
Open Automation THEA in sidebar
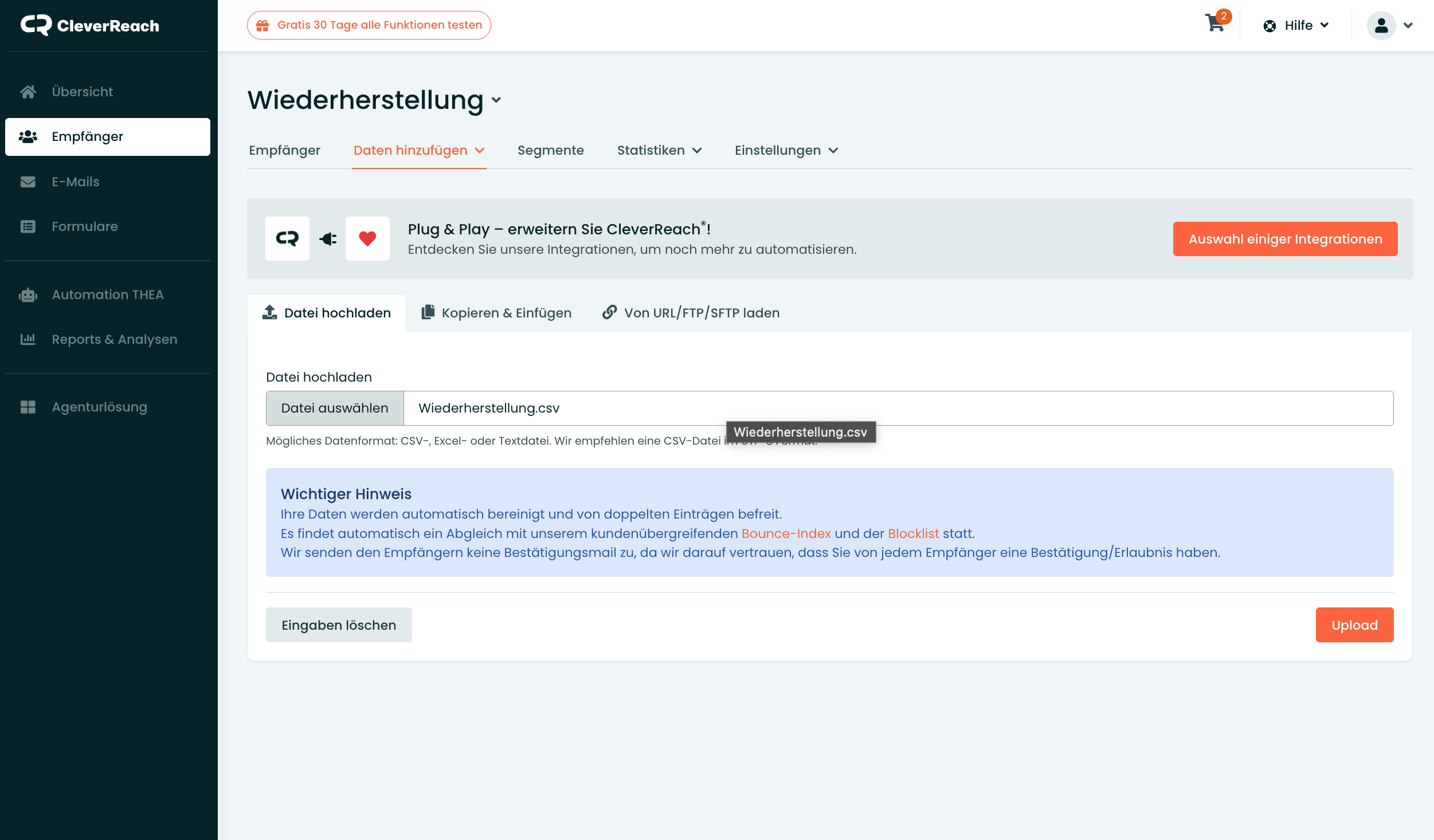click(x=108, y=295)
